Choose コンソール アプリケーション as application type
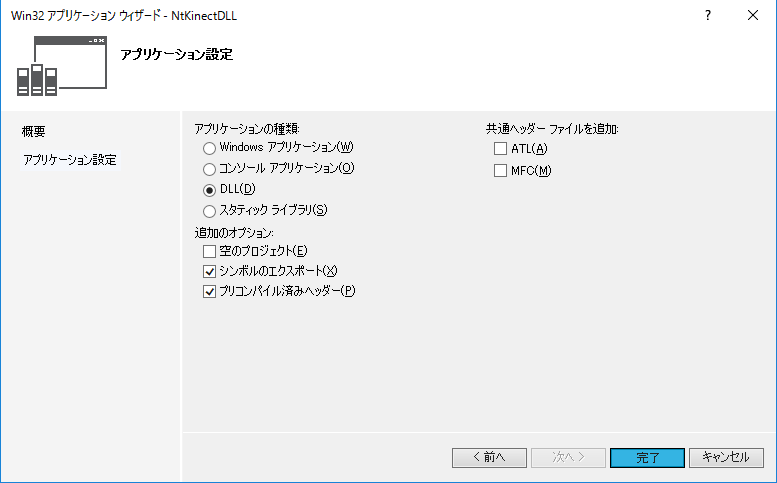Screen dimensions: 777x483 [x=209, y=169]
